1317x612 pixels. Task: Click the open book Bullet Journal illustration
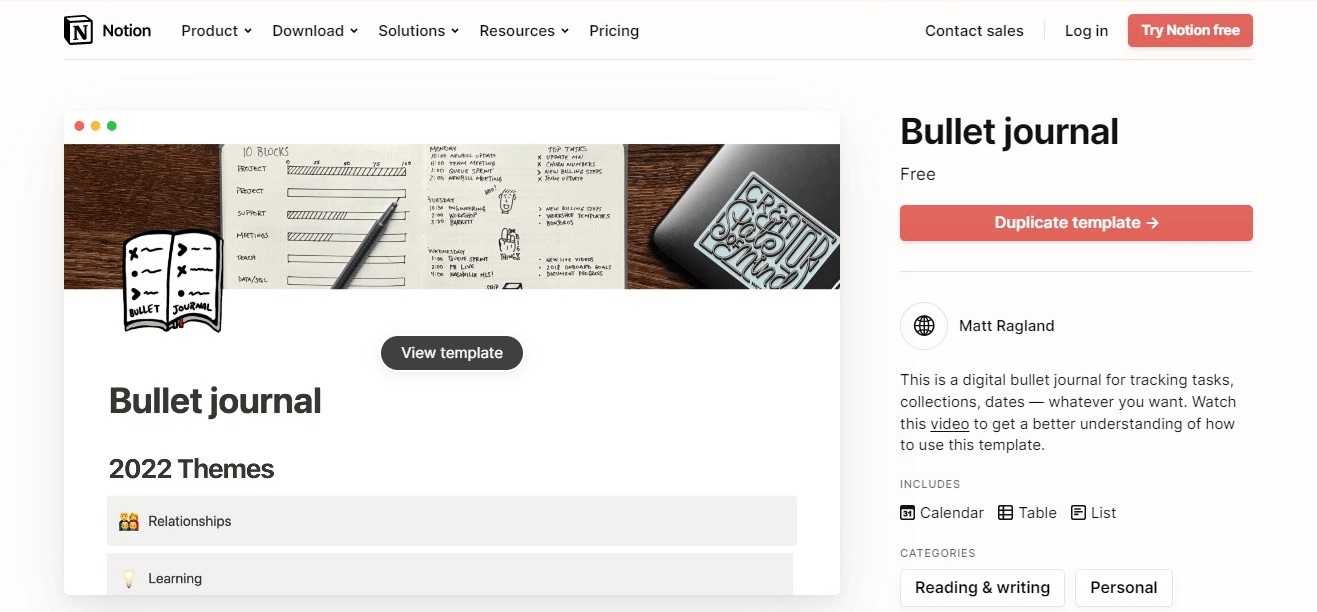[172, 282]
